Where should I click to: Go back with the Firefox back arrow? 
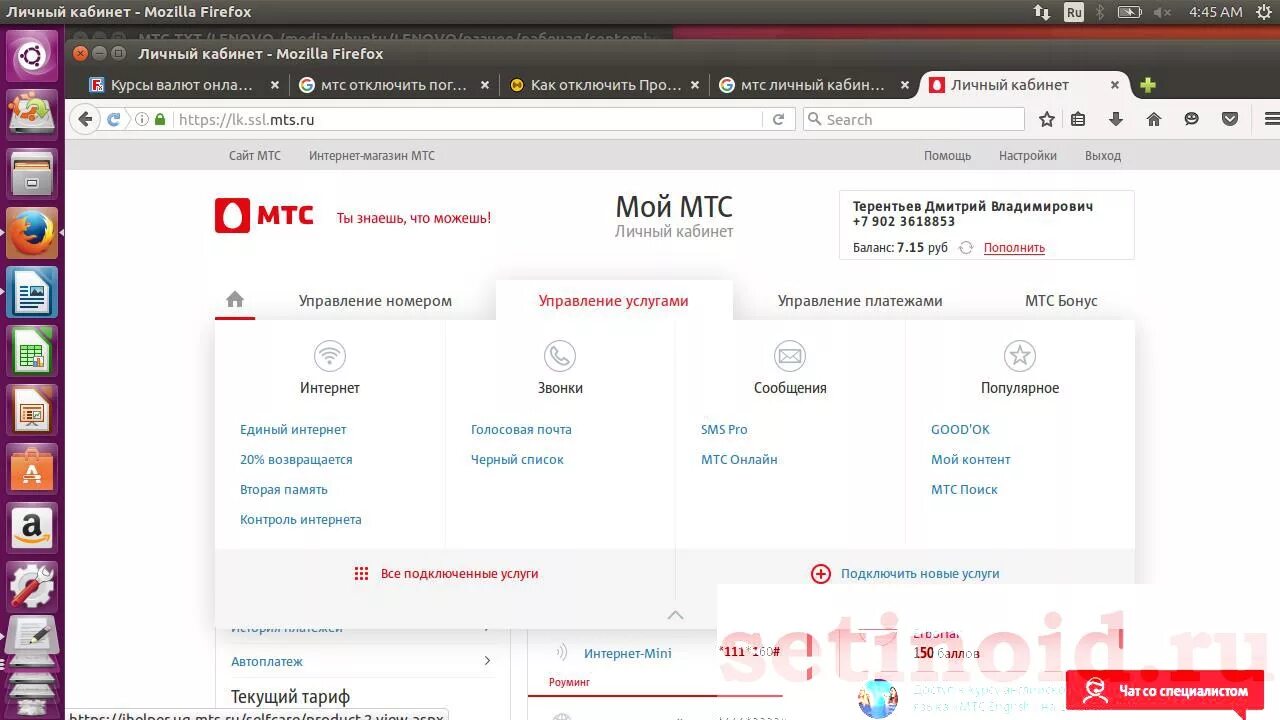click(85, 119)
